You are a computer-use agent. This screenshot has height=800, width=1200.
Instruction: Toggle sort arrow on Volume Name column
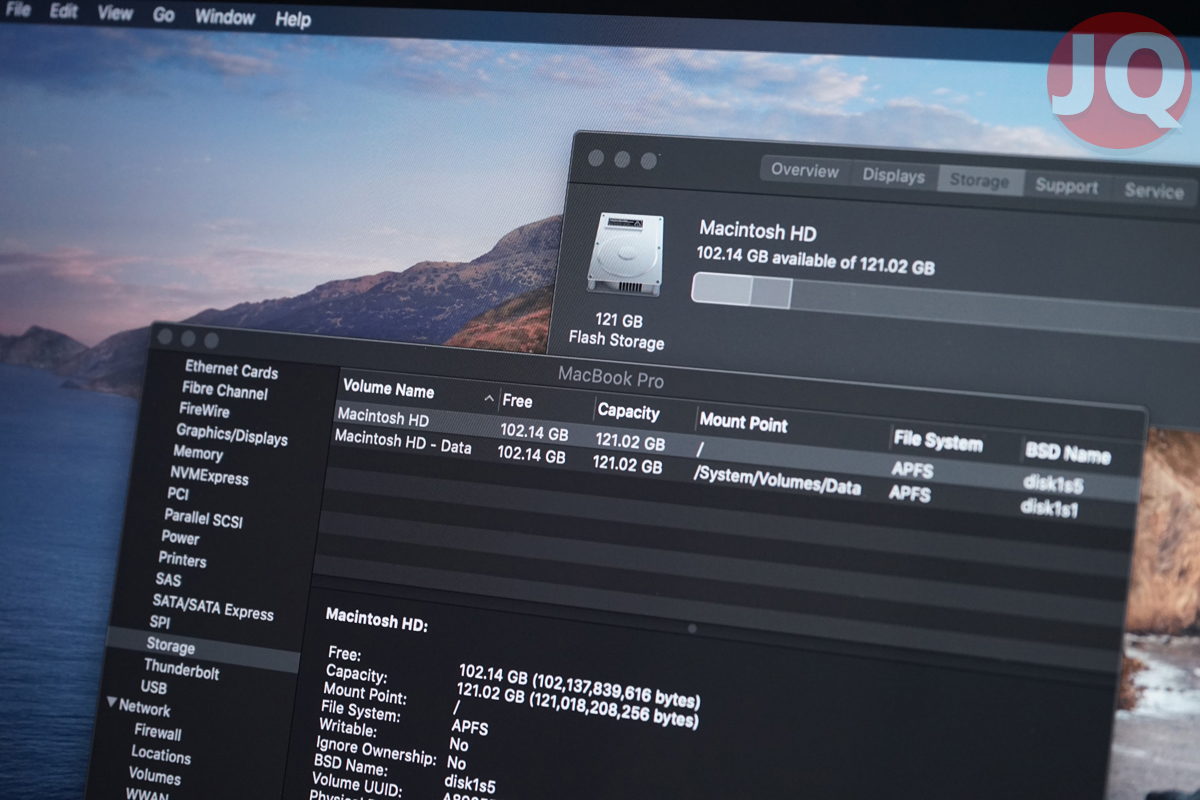click(489, 399)
